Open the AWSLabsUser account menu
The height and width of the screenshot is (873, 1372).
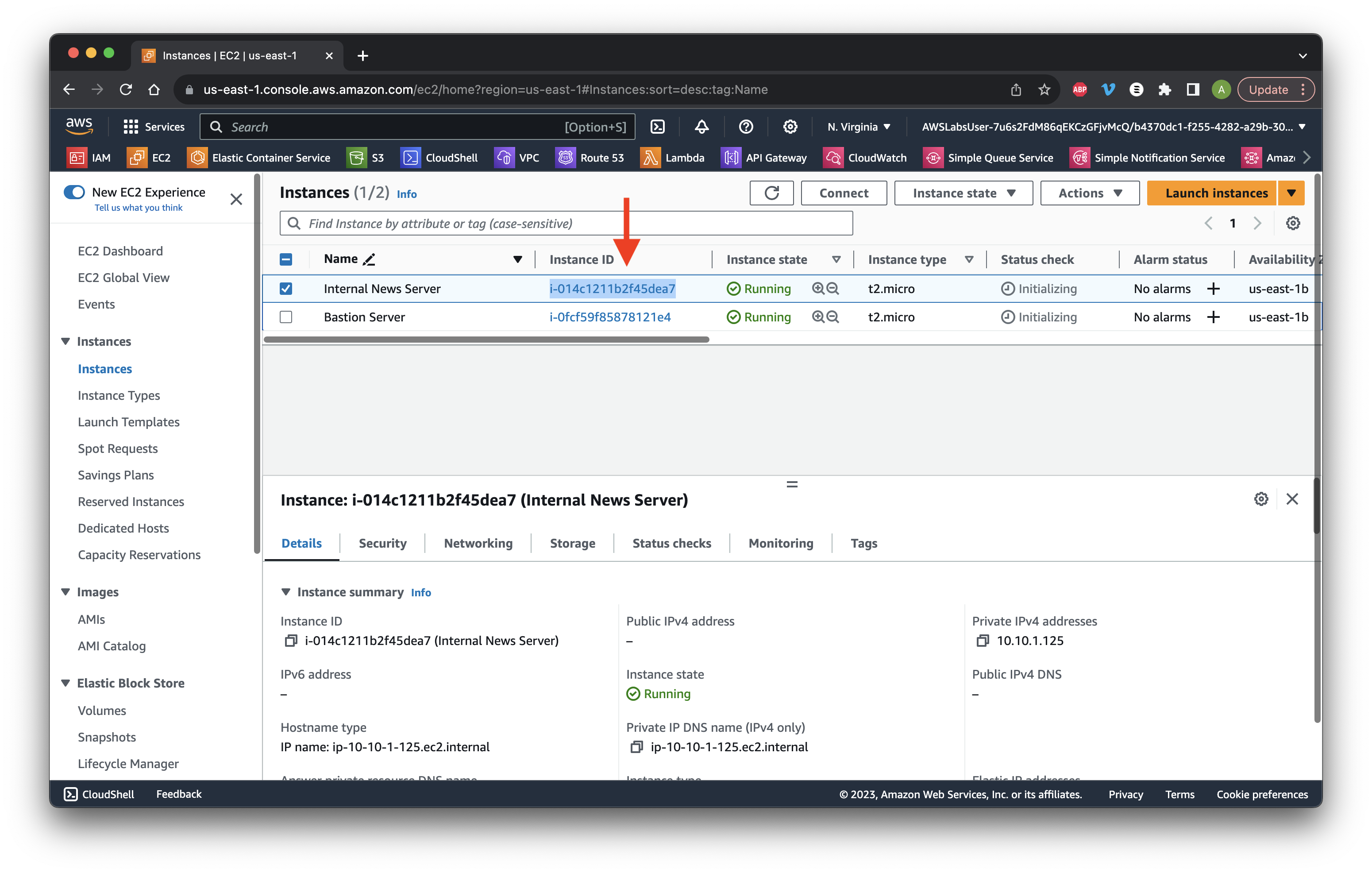point(1114,127)
